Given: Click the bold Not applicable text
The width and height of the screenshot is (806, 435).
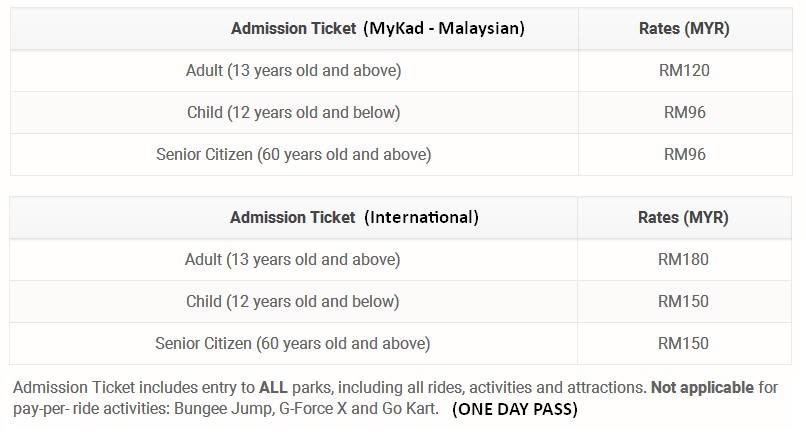Looking at the screenshot, I should click(x=702, y=388).
